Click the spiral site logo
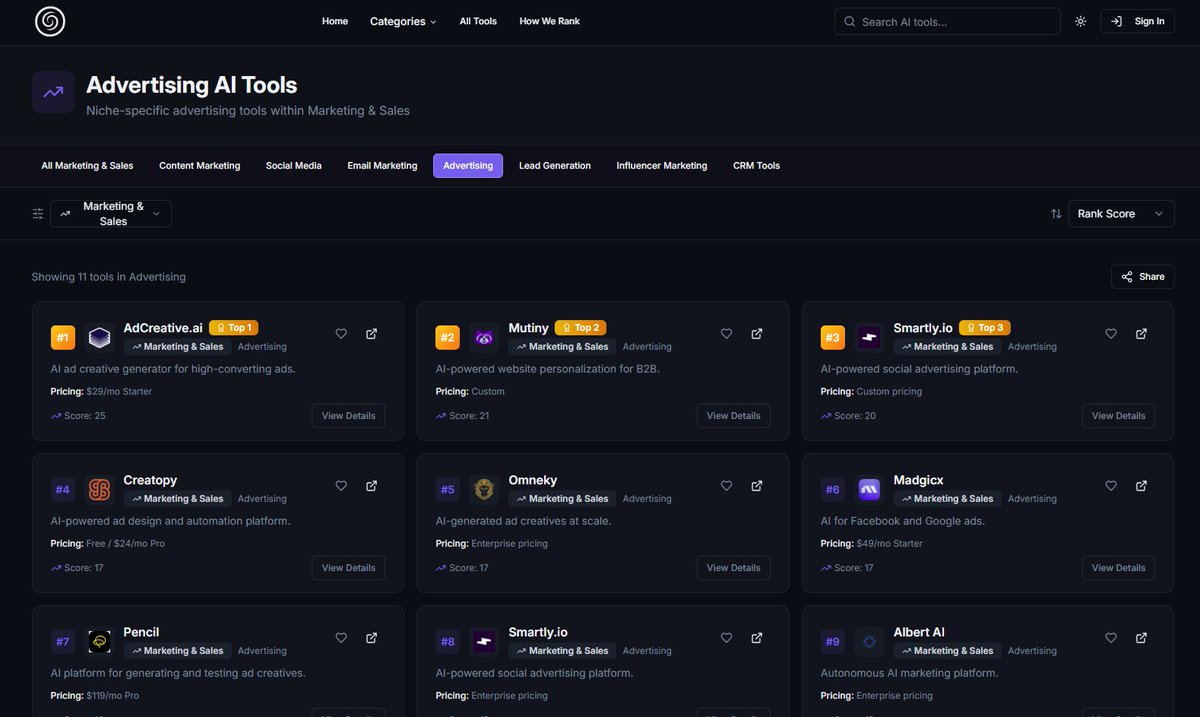1200x717 pixels. click(x=49, y=21)
